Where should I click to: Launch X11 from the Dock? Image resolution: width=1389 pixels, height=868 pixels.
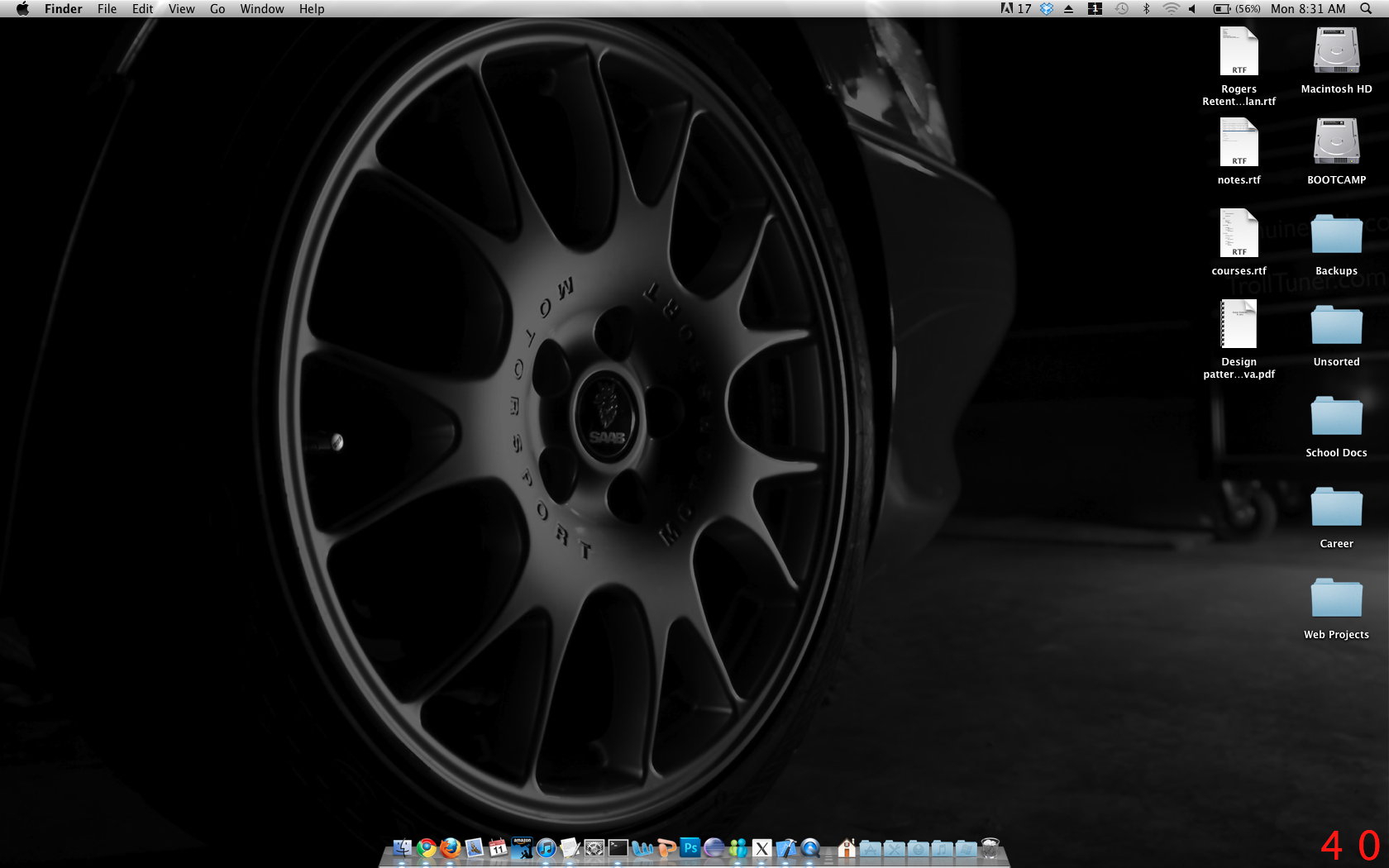point(761,847)
